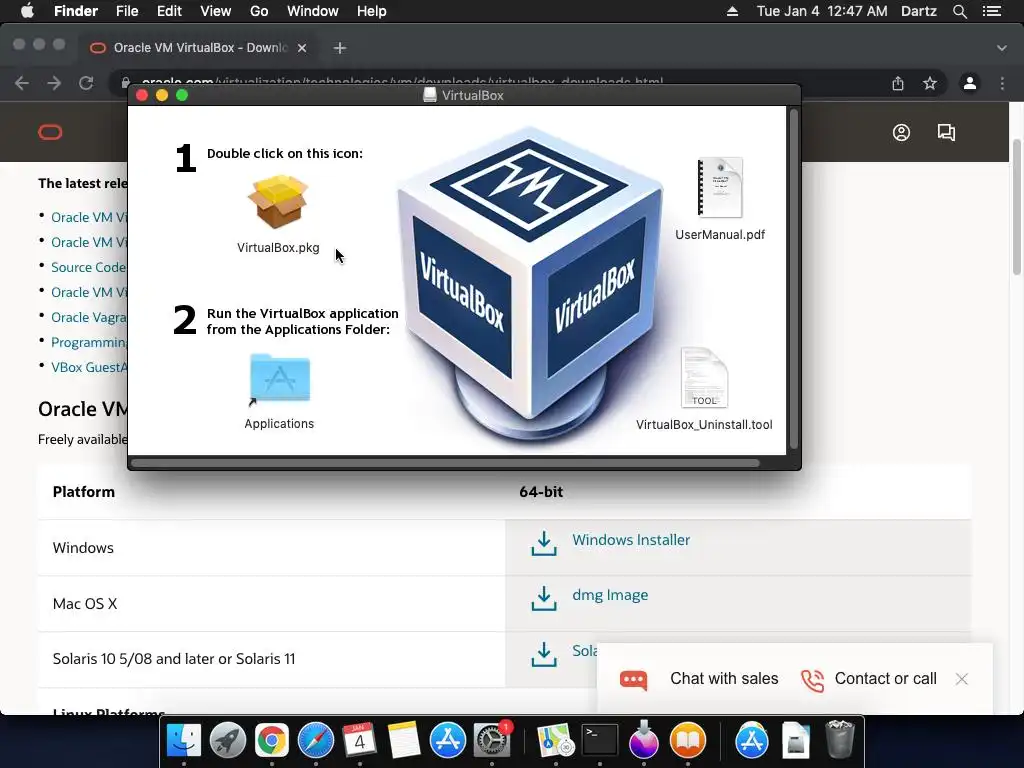Click the Oracle Vagrant link
This screenshot has width=1024, height=768.
pos(89,317)
